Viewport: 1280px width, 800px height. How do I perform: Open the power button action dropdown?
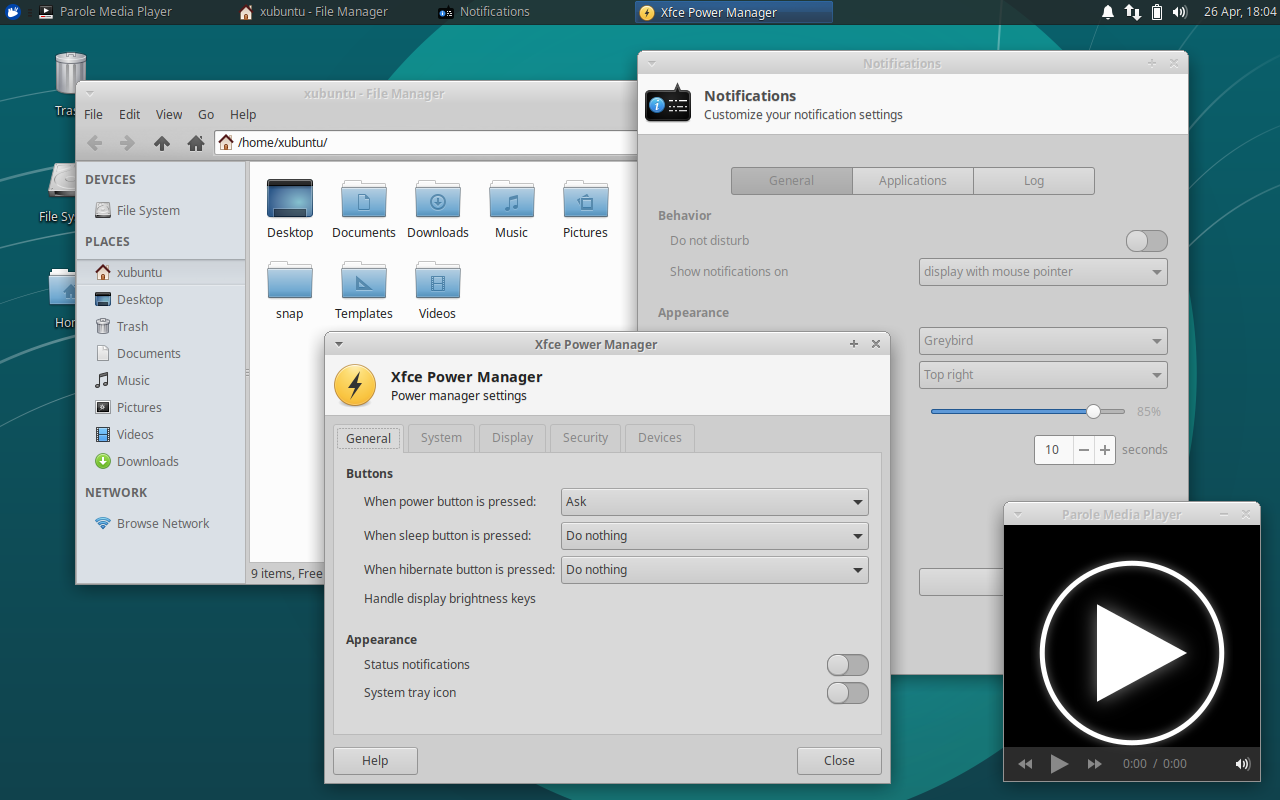point(714,501)
